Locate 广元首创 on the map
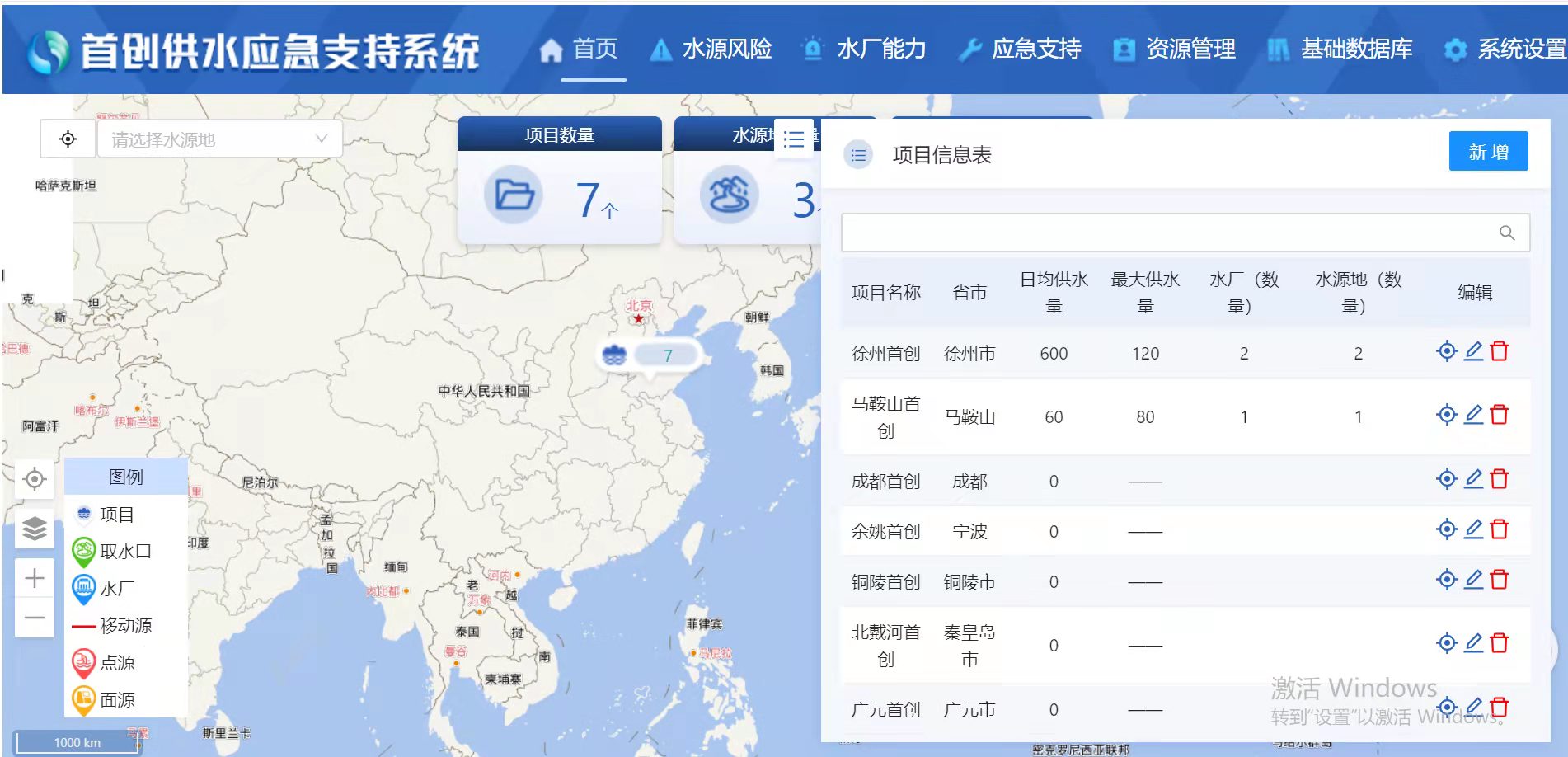The image size is (1568, 757). pyautogui.click(x=1446, y=708)
